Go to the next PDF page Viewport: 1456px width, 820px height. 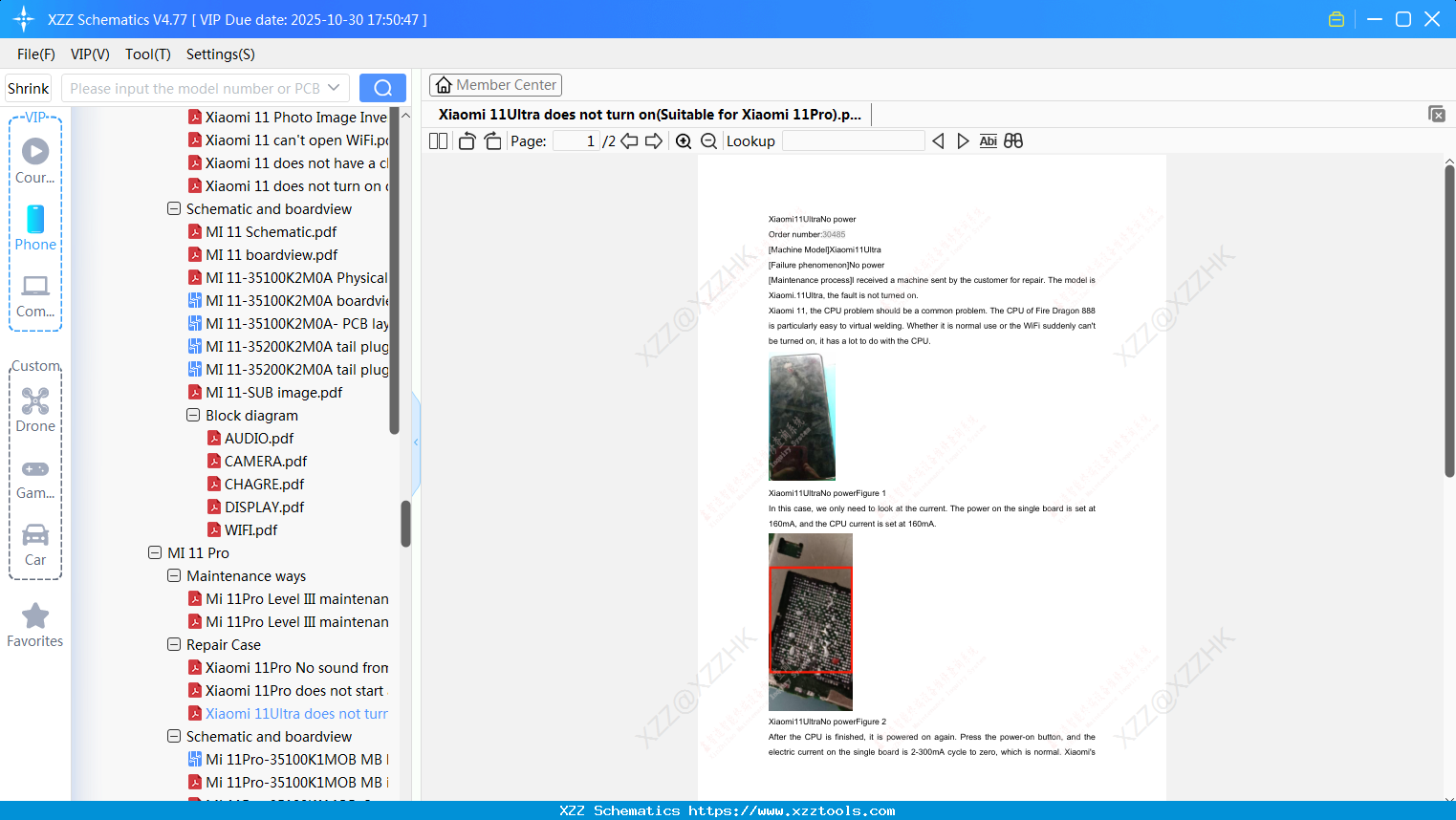(654, 141)
